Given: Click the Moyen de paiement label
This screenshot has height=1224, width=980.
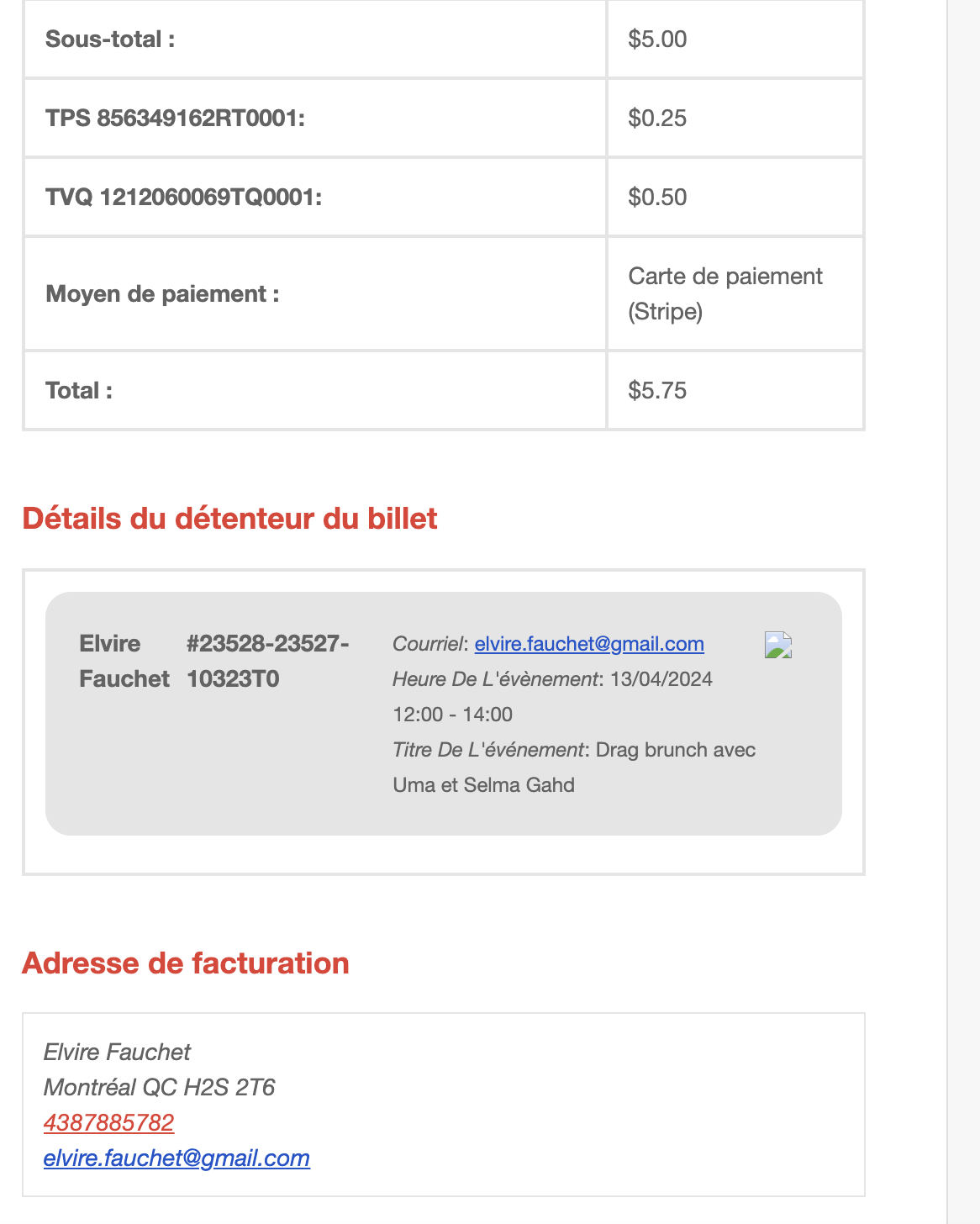Looking at the screenshot, I should click(162, 294).
